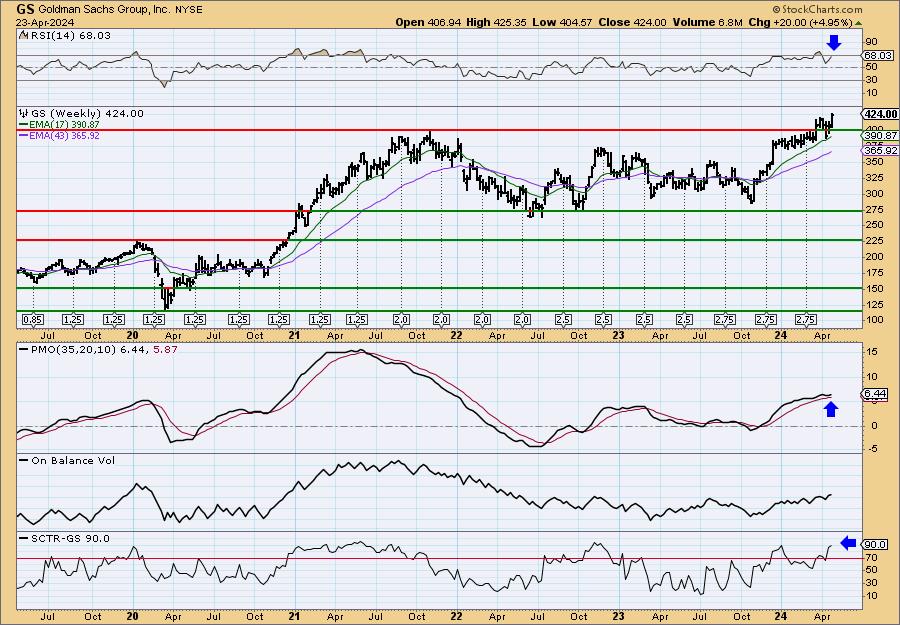The image size is (900, 625).
Task: Click the 6.44 PMO value tag on axis
Action: (876, 394)
